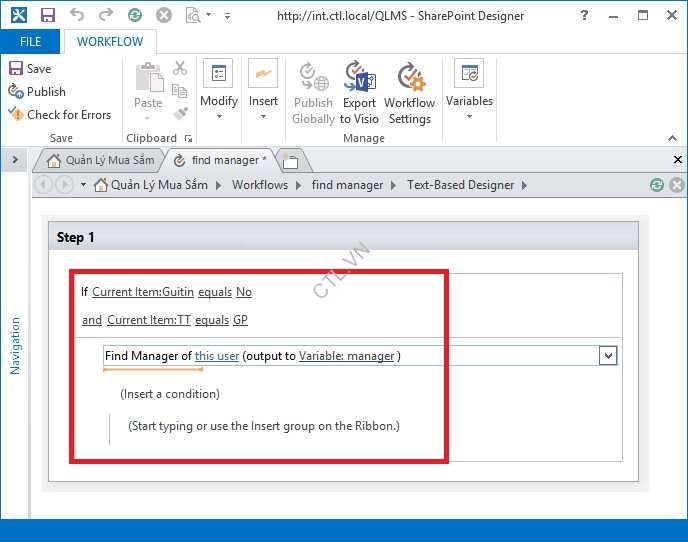Viewport: 688px width, 542px height.
Task: Select the WORKFLOW ribbon tab
Action: (x=110, y=42)
